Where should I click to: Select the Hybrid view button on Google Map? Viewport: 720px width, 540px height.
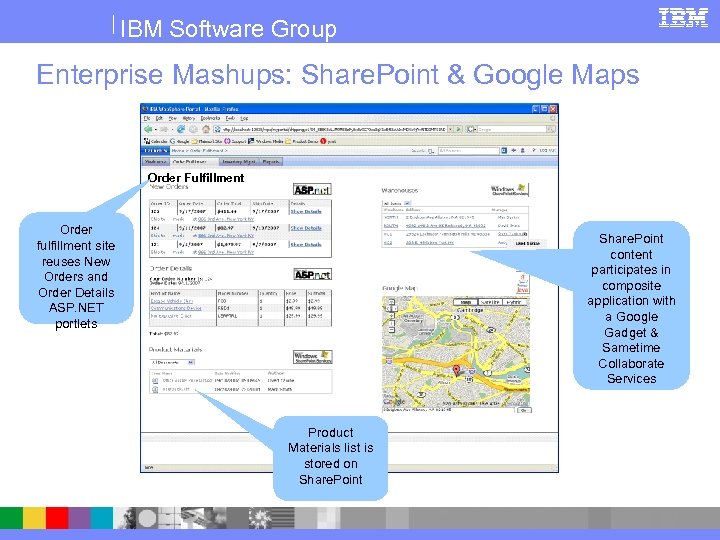click(514, 302)
